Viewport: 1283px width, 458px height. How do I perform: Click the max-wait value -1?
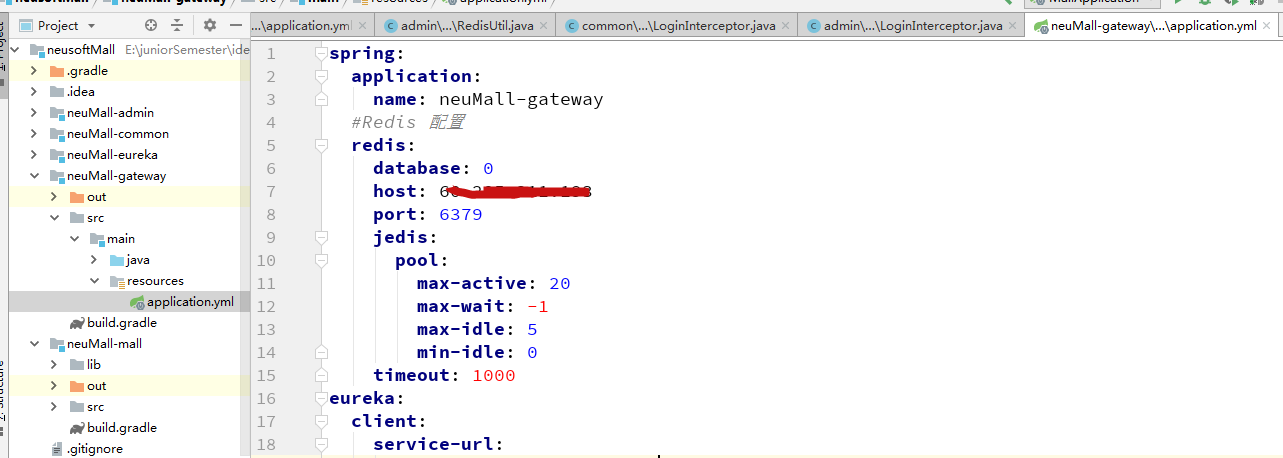click(x=537, y=306)
